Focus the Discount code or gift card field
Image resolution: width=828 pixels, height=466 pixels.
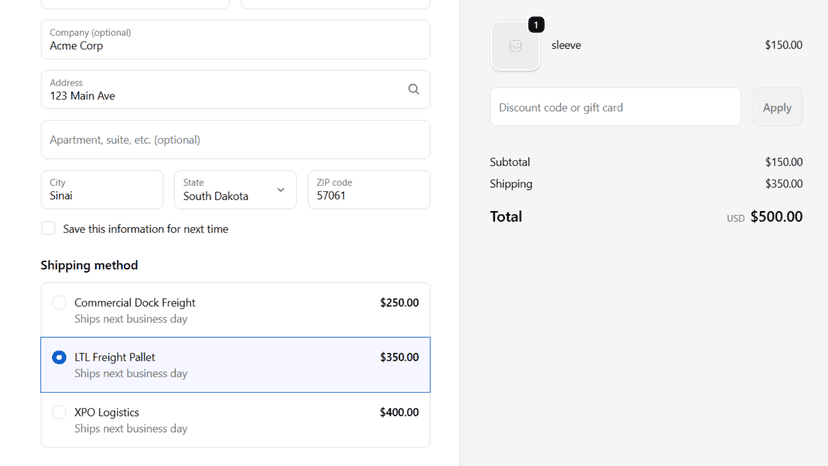point(615,107)
